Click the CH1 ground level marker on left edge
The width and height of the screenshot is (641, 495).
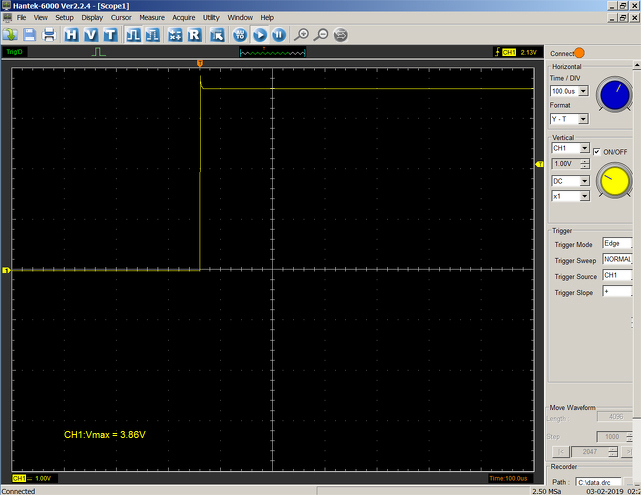6,270
